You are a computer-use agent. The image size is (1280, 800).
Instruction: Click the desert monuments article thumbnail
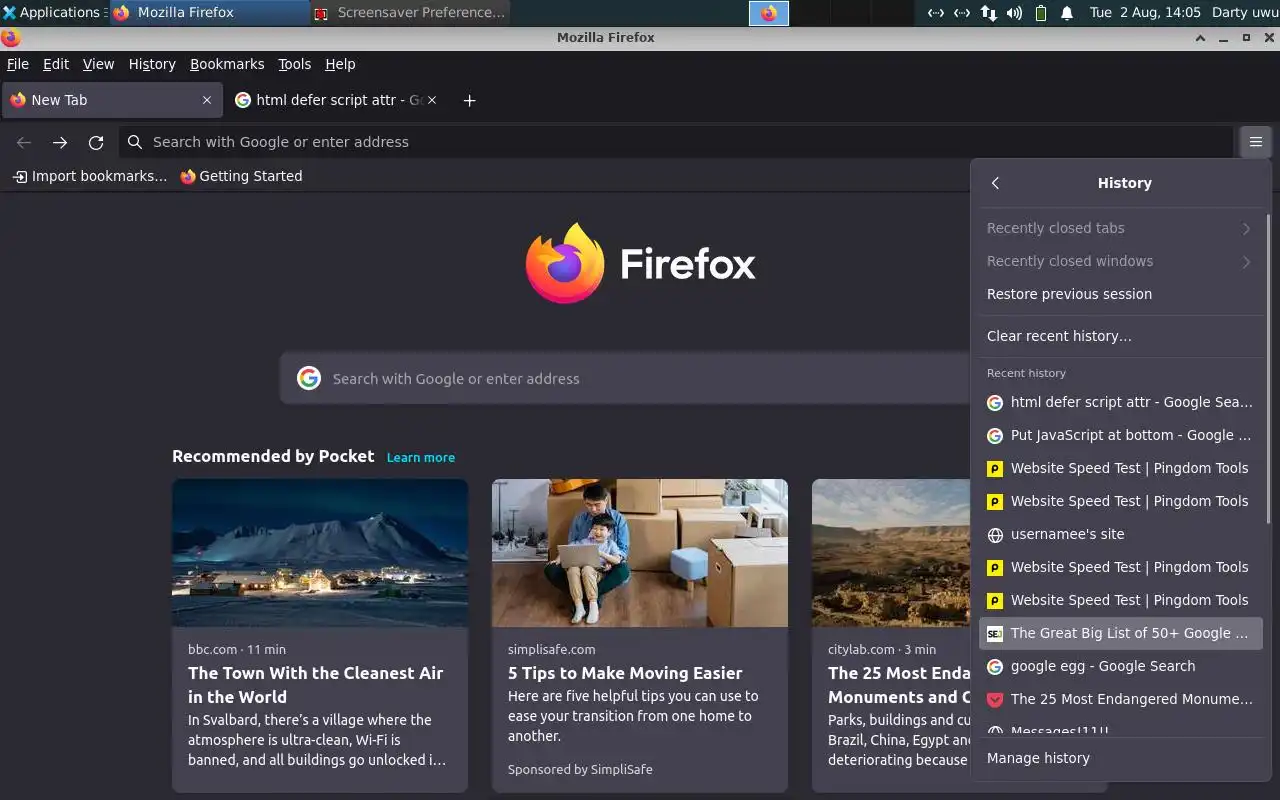891,553
